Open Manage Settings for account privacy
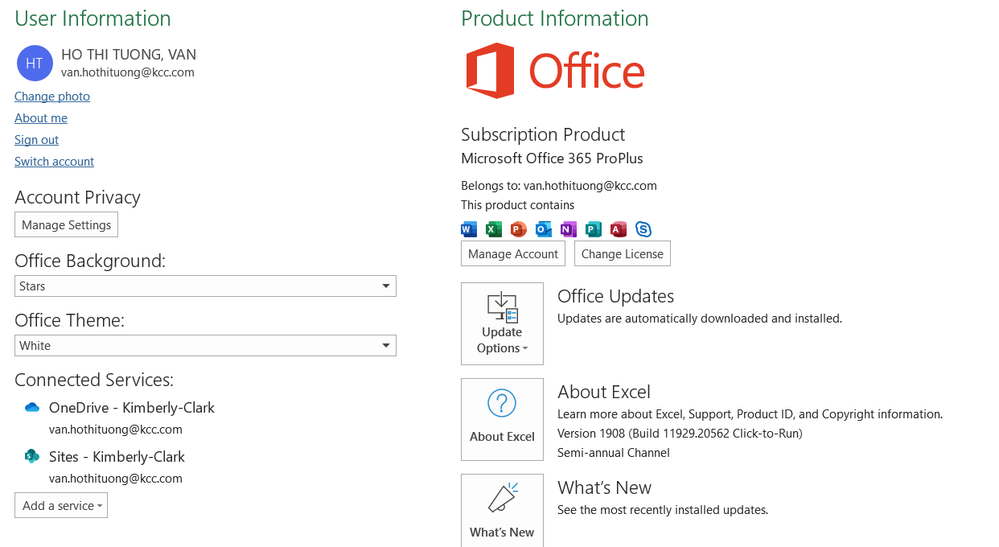This screenshot has width=999, height=547. click(66, 225)
